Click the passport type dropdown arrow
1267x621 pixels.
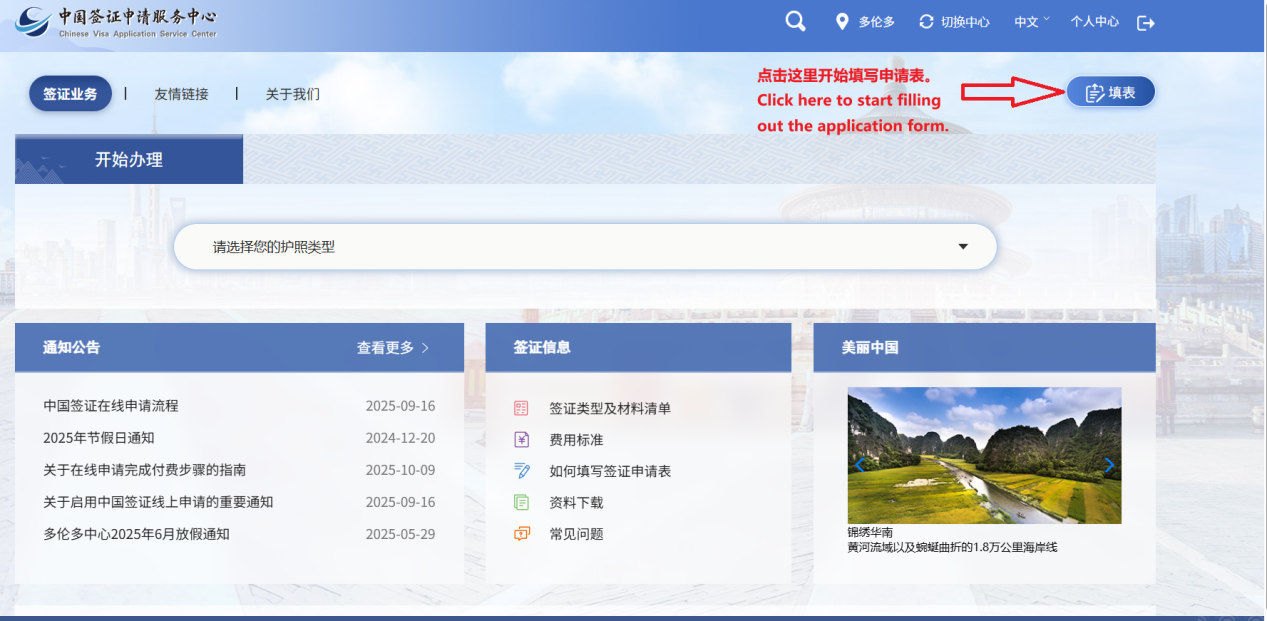pyautogui.click(x=963, y=247)
